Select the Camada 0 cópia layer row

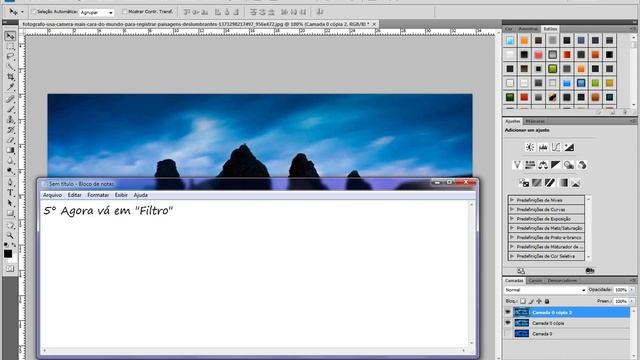click(567, 323)
